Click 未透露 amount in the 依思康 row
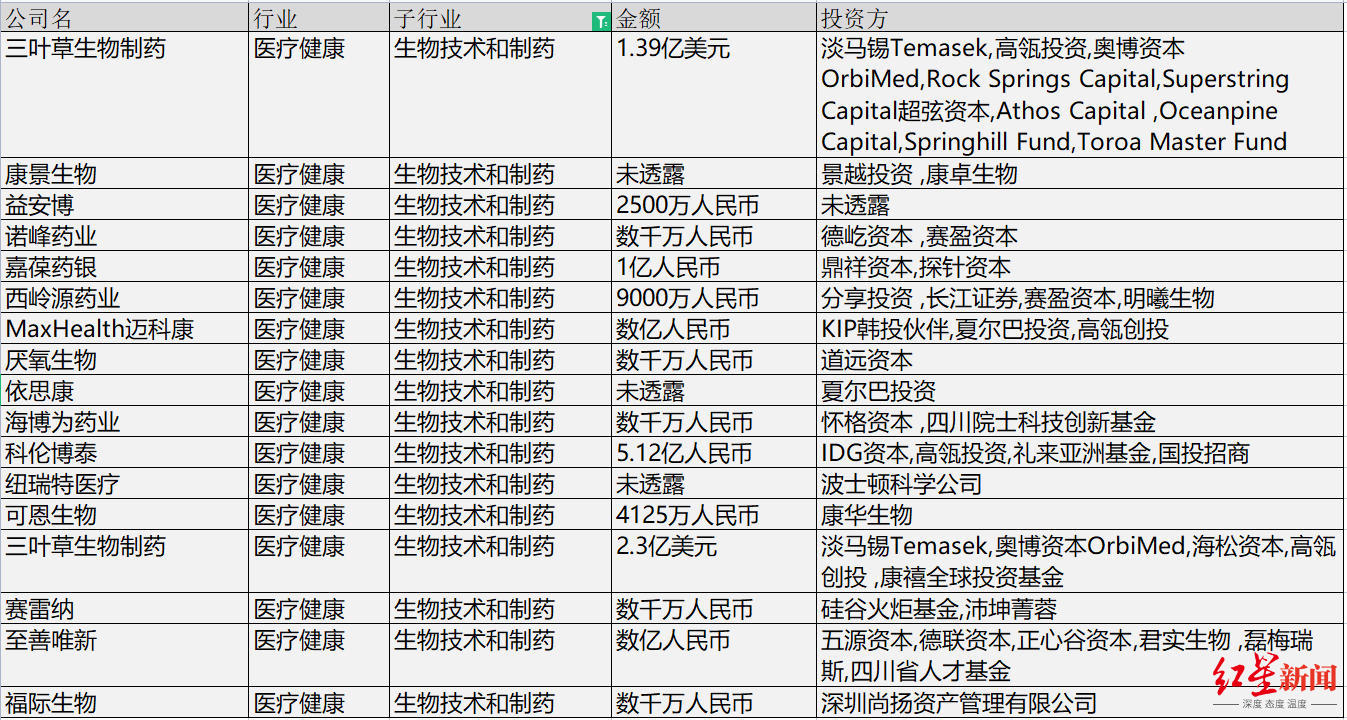Viewport: 1347px width, 720px height. point(713,391)
